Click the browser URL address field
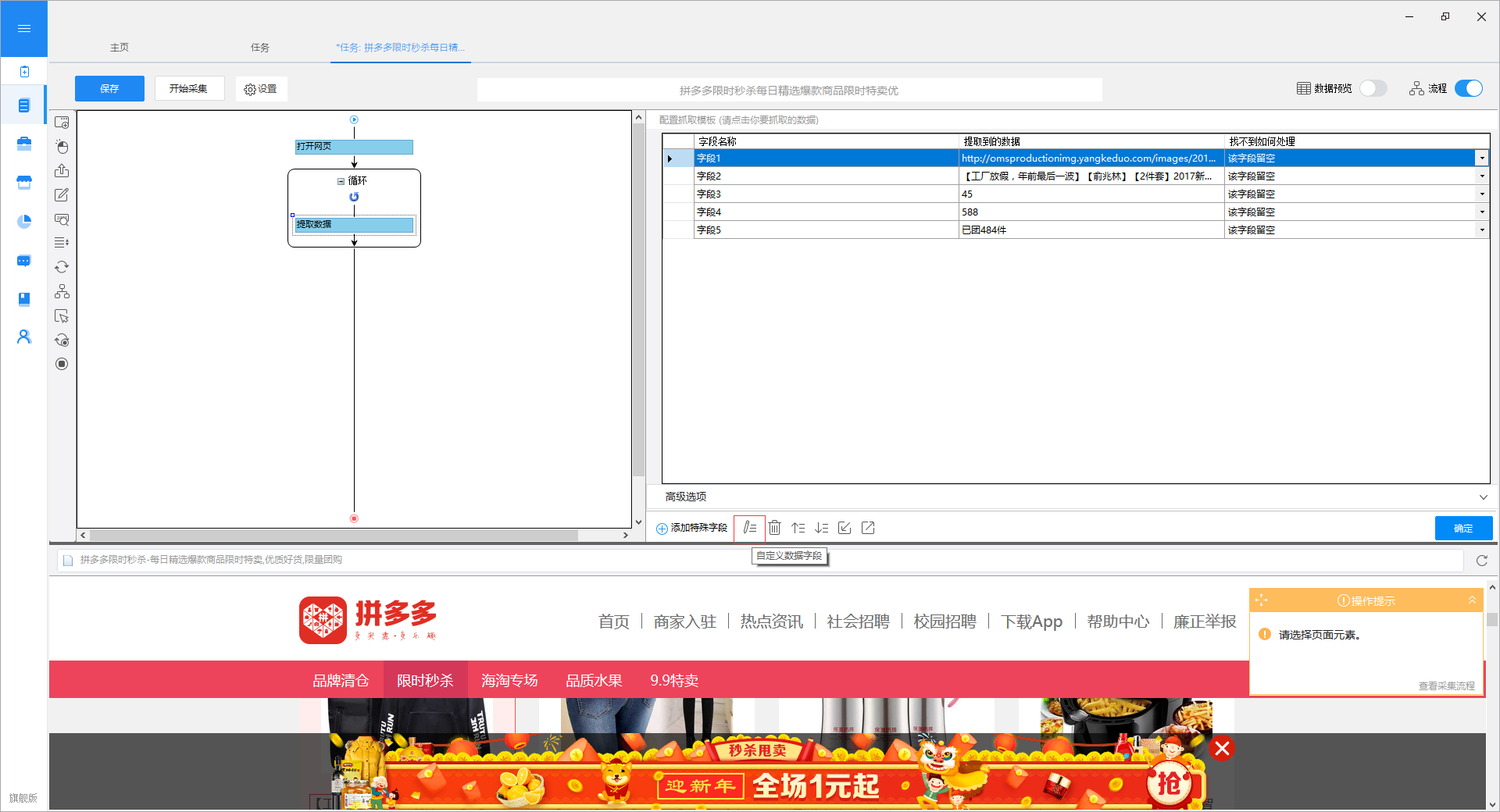Viewport: 1500px width, 812px height. tap(759, 560)
